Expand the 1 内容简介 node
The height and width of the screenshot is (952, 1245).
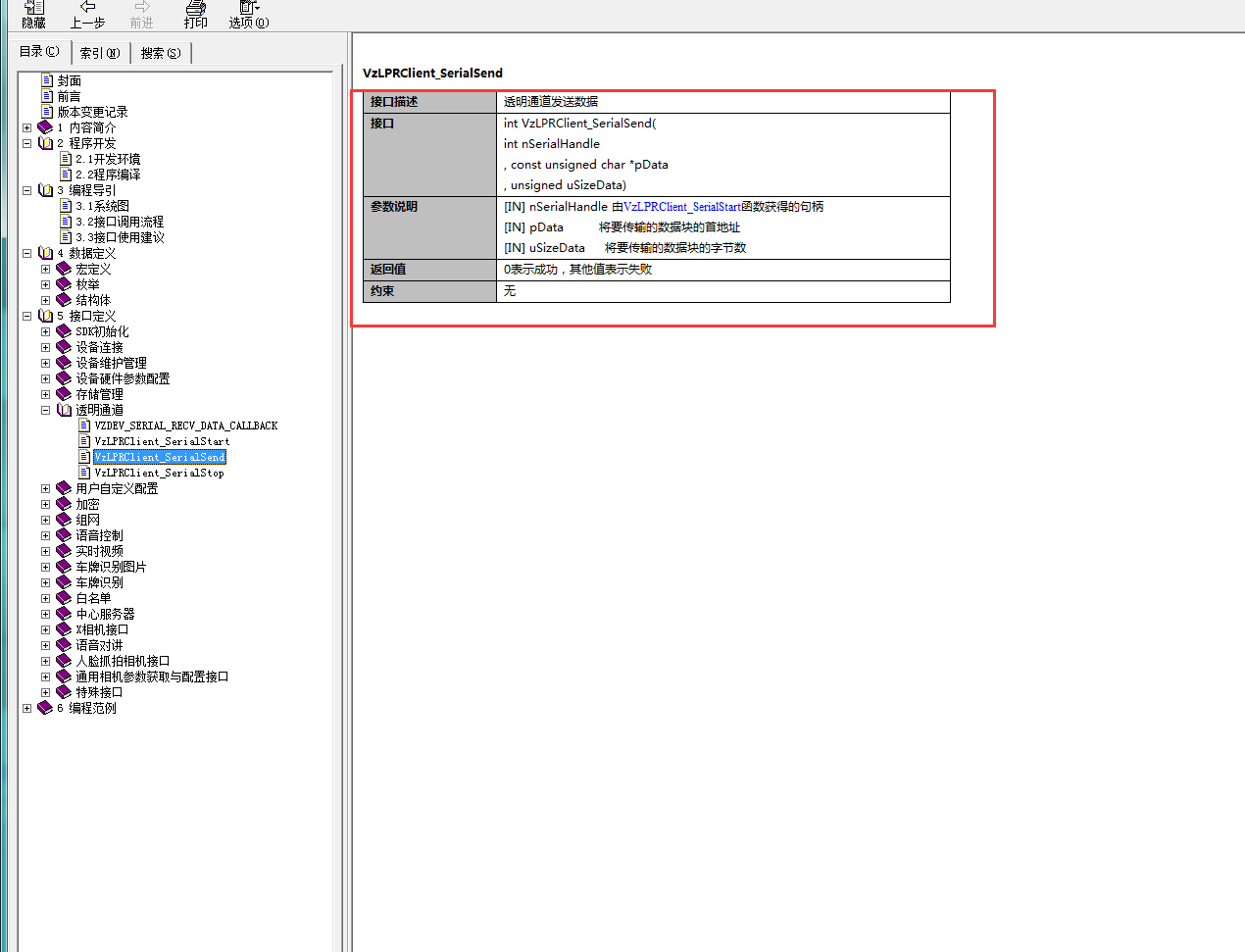26,127
